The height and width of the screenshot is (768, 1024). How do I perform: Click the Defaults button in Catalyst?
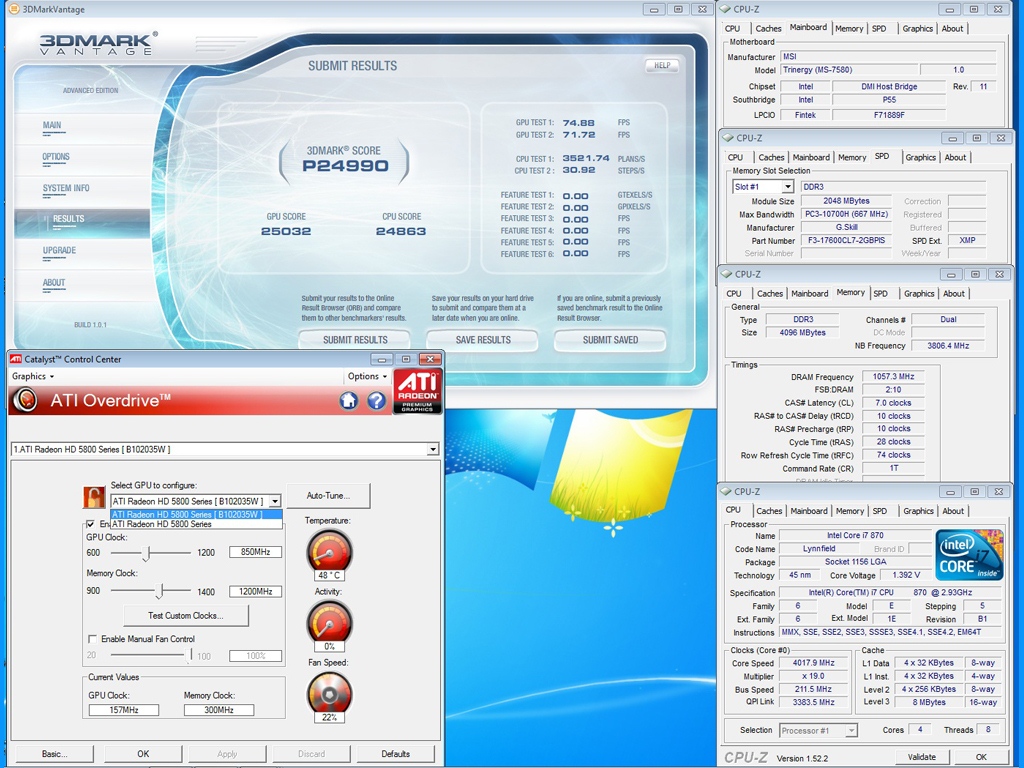click(x=396, y=754)
